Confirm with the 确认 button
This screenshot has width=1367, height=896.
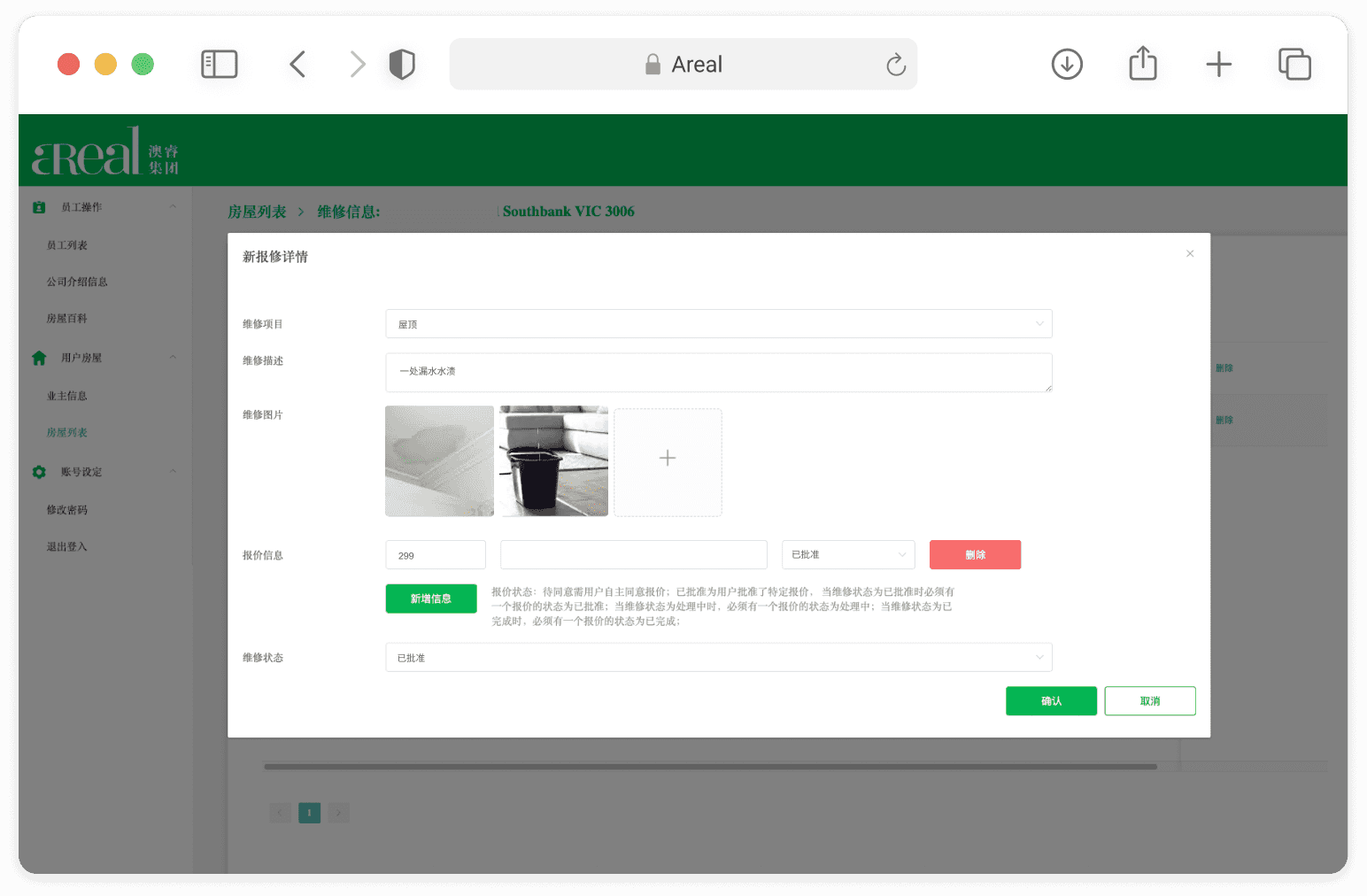[x=1051, y=701]
